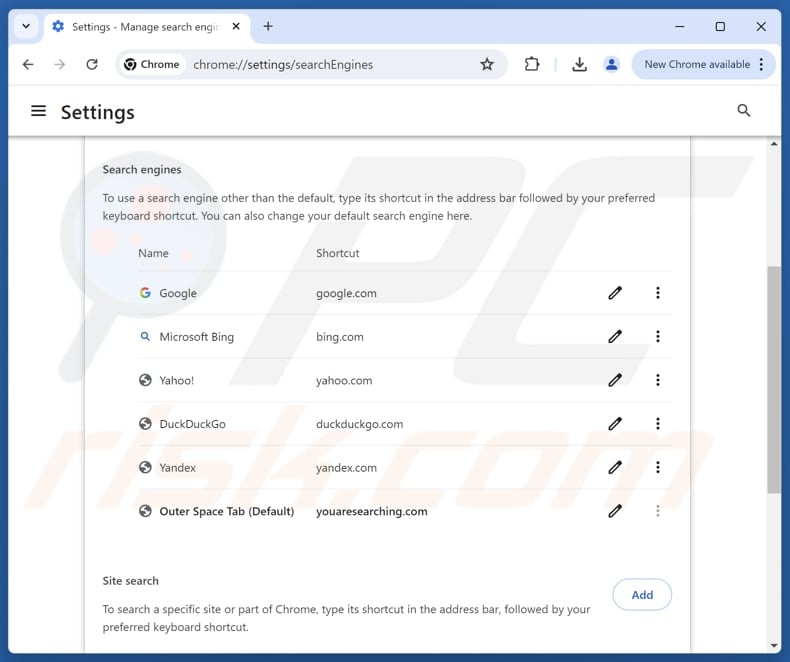Viewport: 790px width, 662px height.
Task: Click the scrollbar down arrow
Action: tap(774, 645)
